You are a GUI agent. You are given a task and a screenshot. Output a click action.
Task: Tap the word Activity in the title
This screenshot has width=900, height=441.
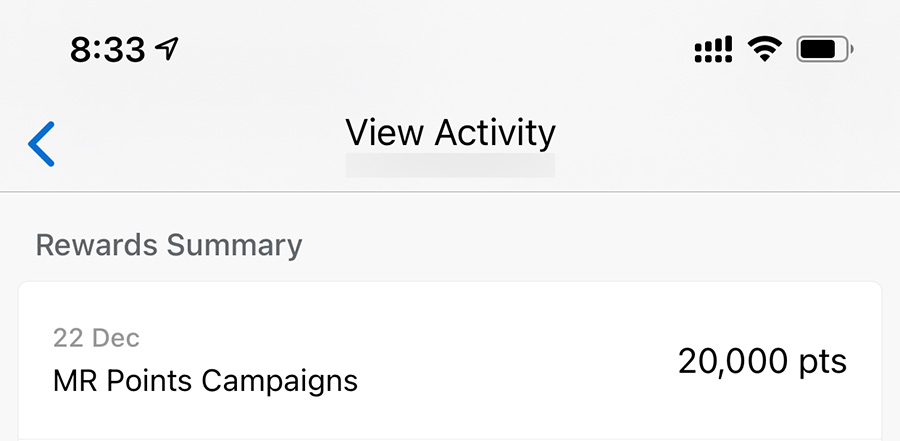pos(495,133)
